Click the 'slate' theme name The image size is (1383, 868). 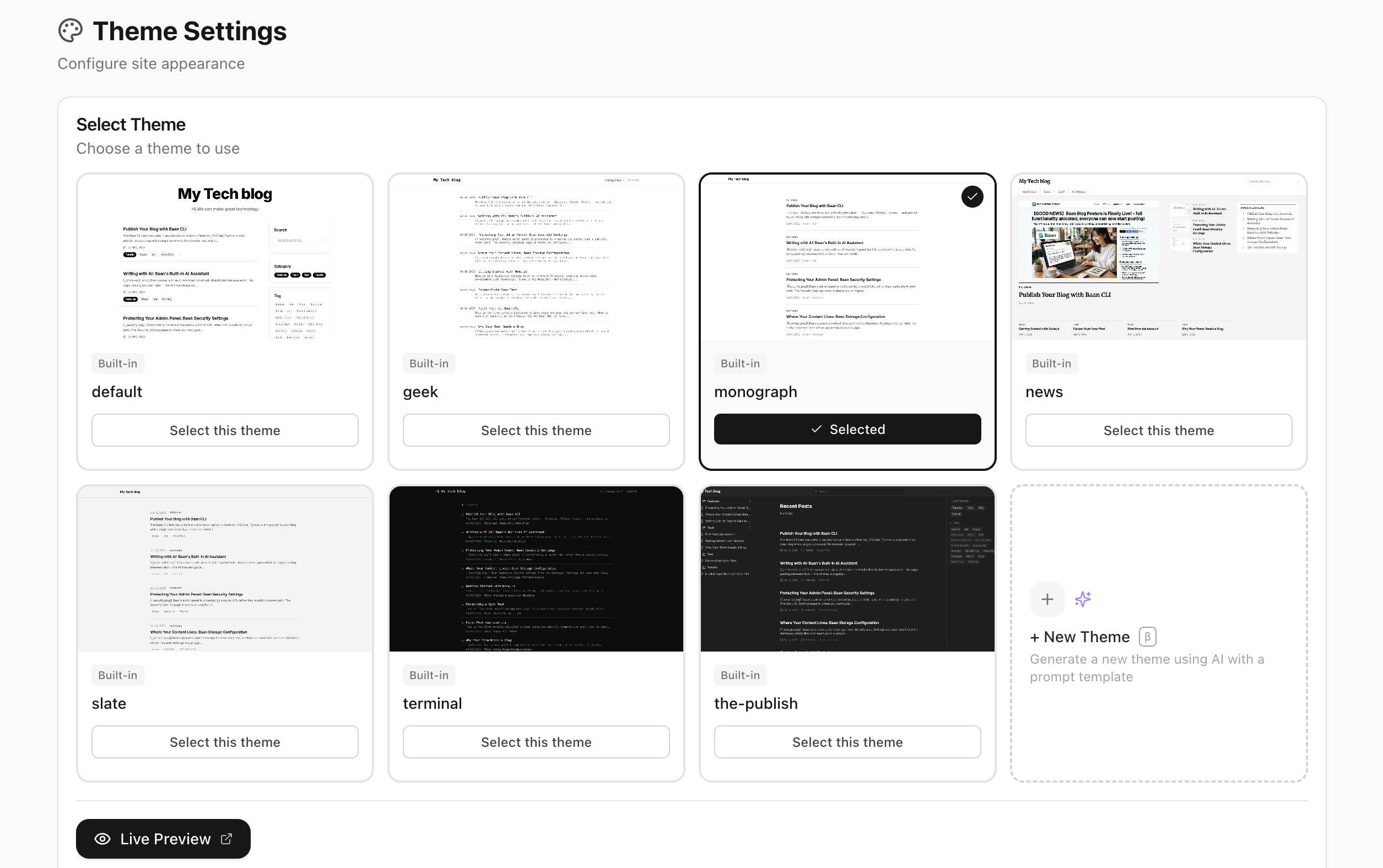click(x=109, y=703)
